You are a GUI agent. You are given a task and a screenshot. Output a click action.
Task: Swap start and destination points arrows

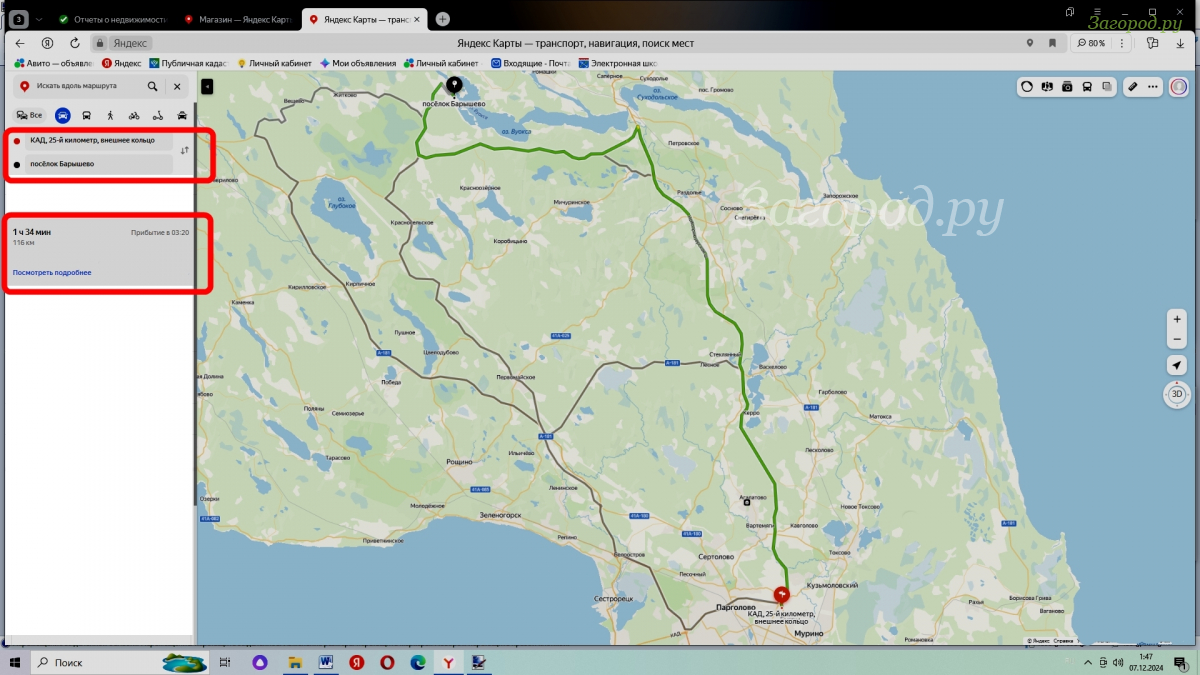coord(184,150)
